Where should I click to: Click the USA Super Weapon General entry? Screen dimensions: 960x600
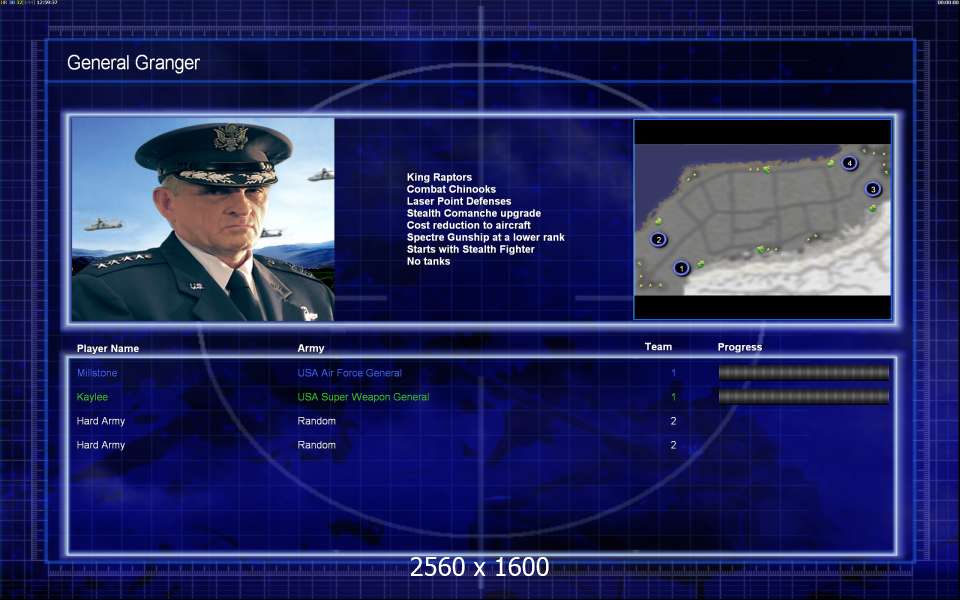click(363, 397)
